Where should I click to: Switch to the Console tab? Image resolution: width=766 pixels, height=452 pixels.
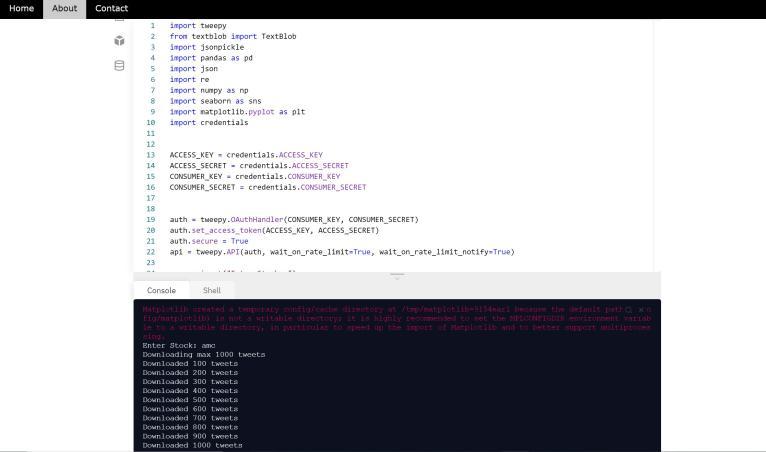coord(161,290)
